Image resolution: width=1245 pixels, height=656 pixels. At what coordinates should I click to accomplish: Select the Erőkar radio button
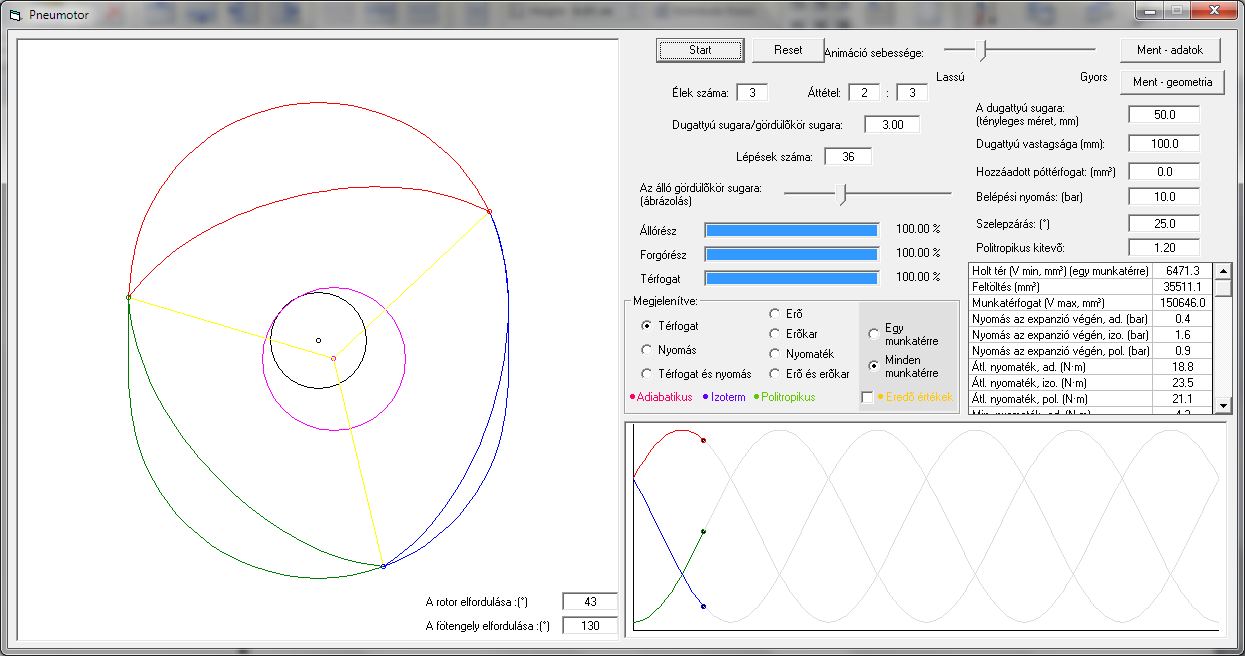774,334
